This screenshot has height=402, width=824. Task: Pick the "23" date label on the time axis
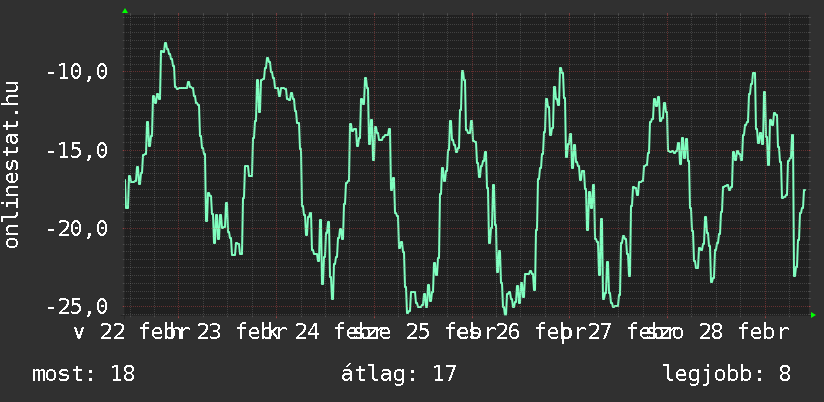pyautogui.click(x=209, y=332)
